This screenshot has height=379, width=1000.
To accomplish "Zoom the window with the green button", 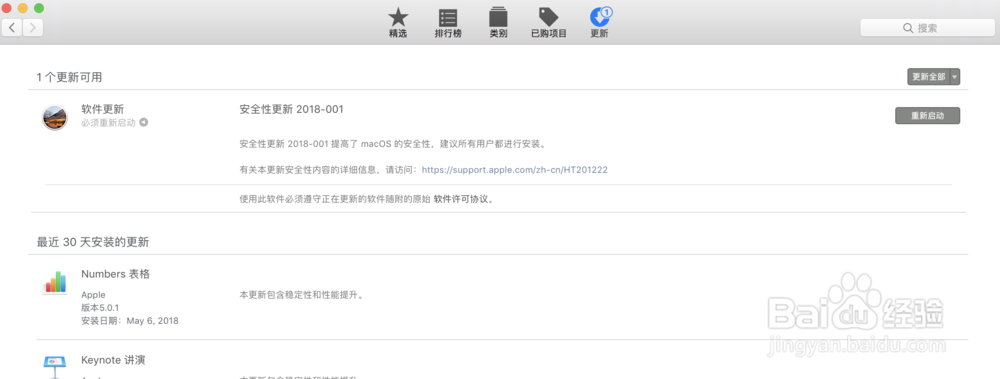I will [39, 8].
